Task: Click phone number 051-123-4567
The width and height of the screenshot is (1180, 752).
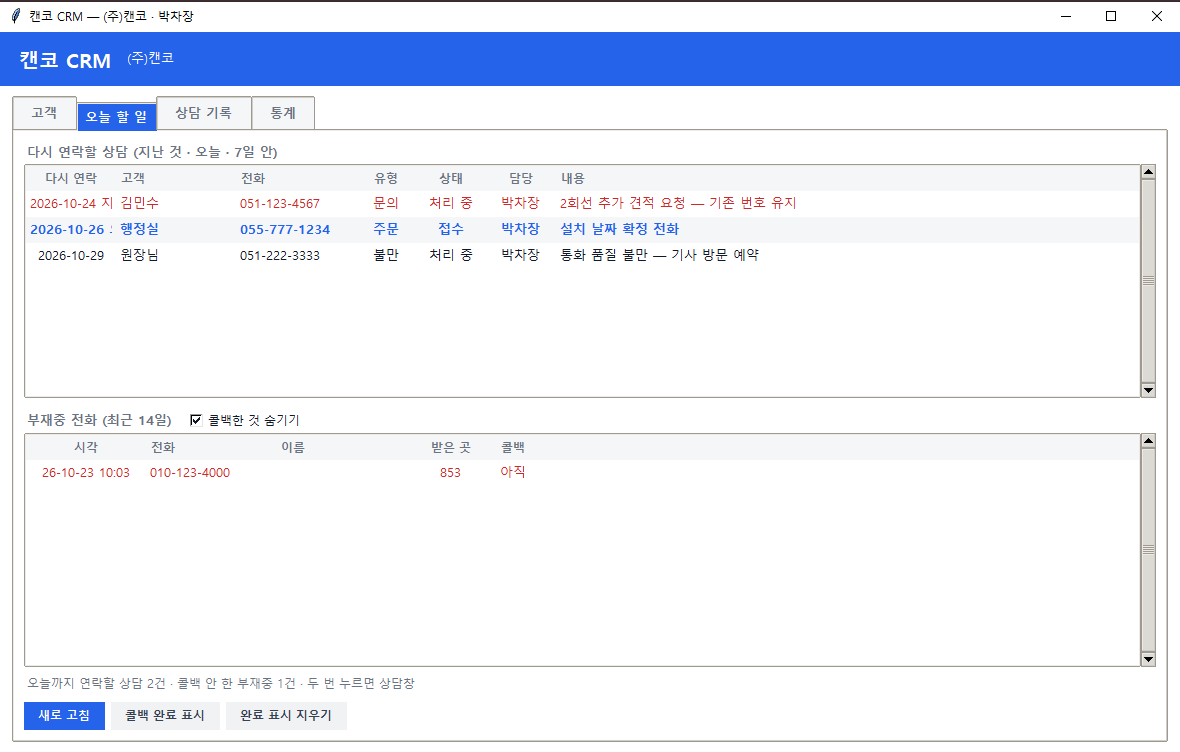Action: (280, 203)
